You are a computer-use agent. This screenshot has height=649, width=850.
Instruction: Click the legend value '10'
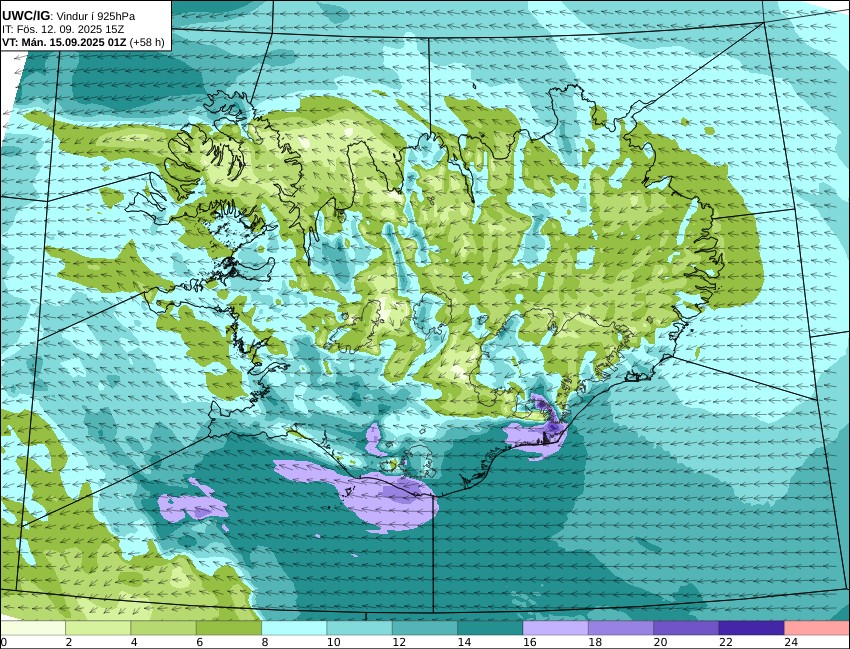[333, 642]
